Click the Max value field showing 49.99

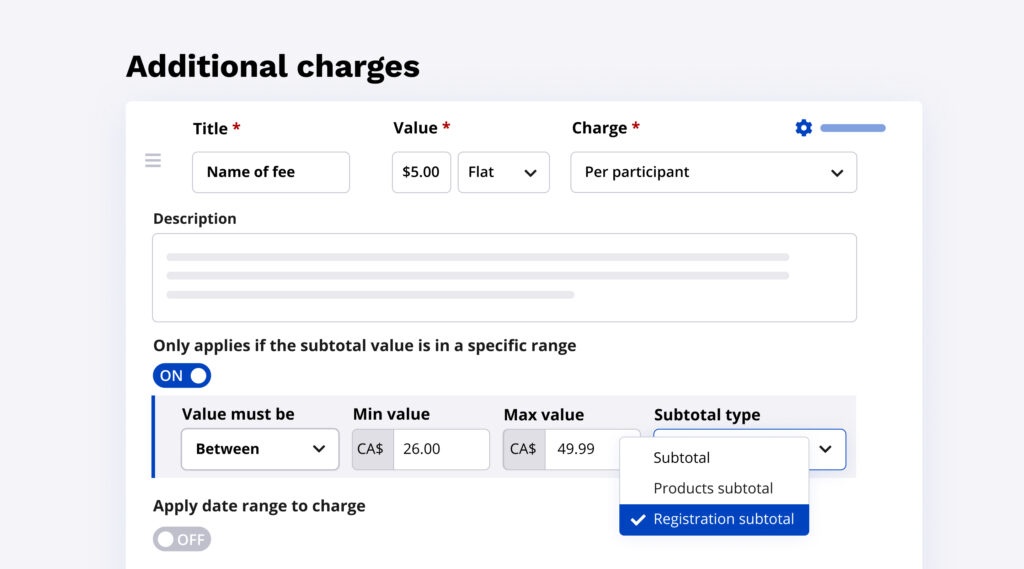(x=582, y=449)
